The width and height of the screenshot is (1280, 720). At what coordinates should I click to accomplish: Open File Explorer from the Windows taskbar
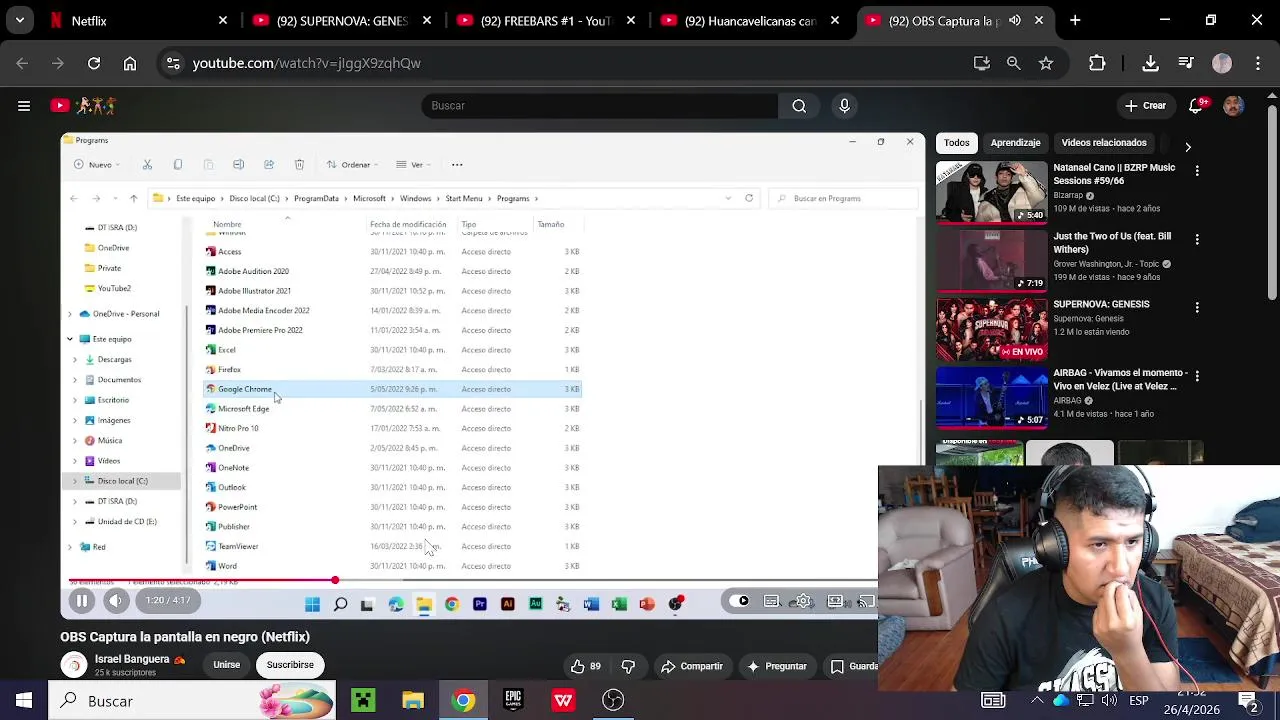(x=413, y=701)
